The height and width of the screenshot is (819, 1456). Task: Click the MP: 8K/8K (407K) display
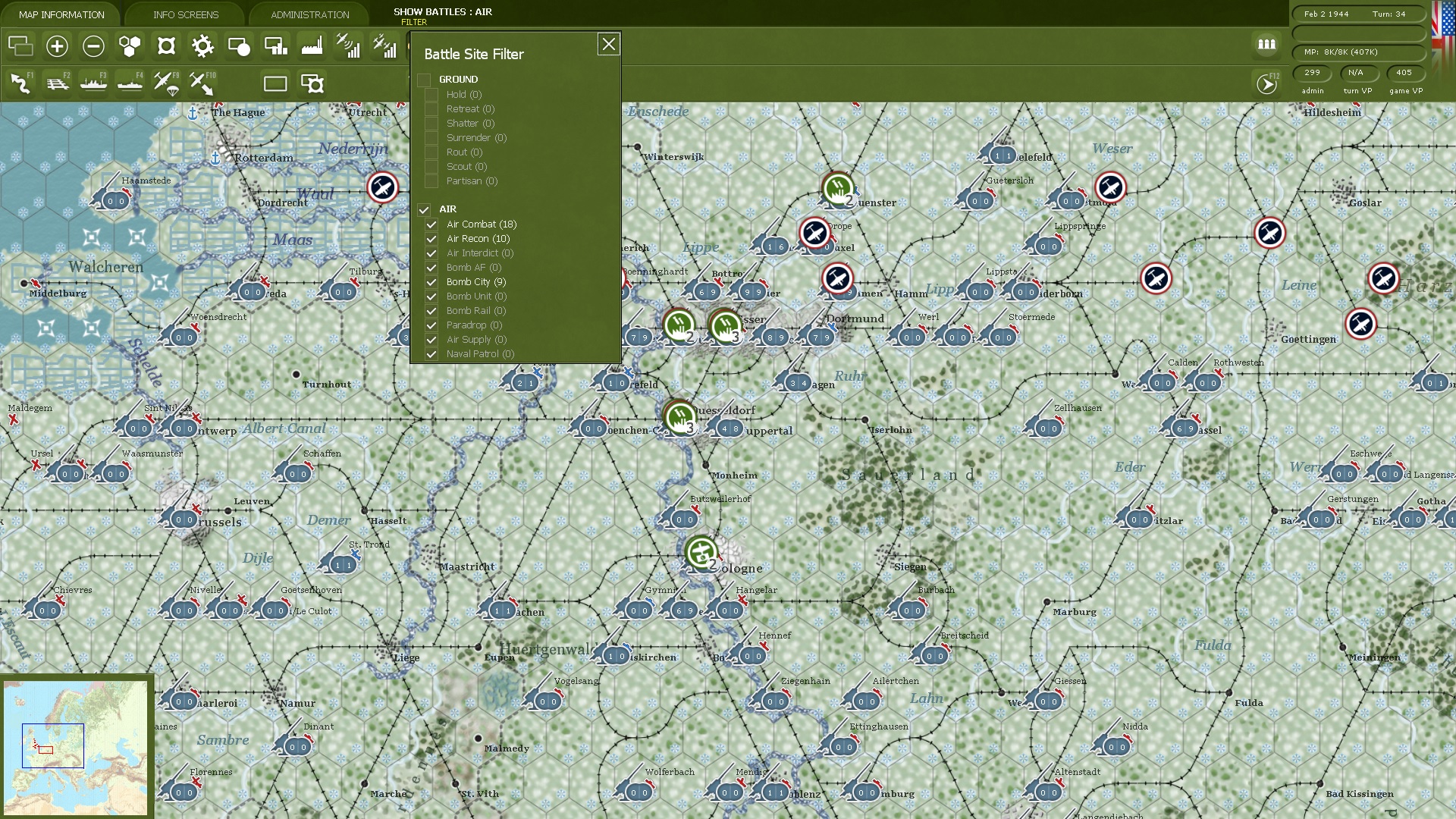tap(1359, 52)
